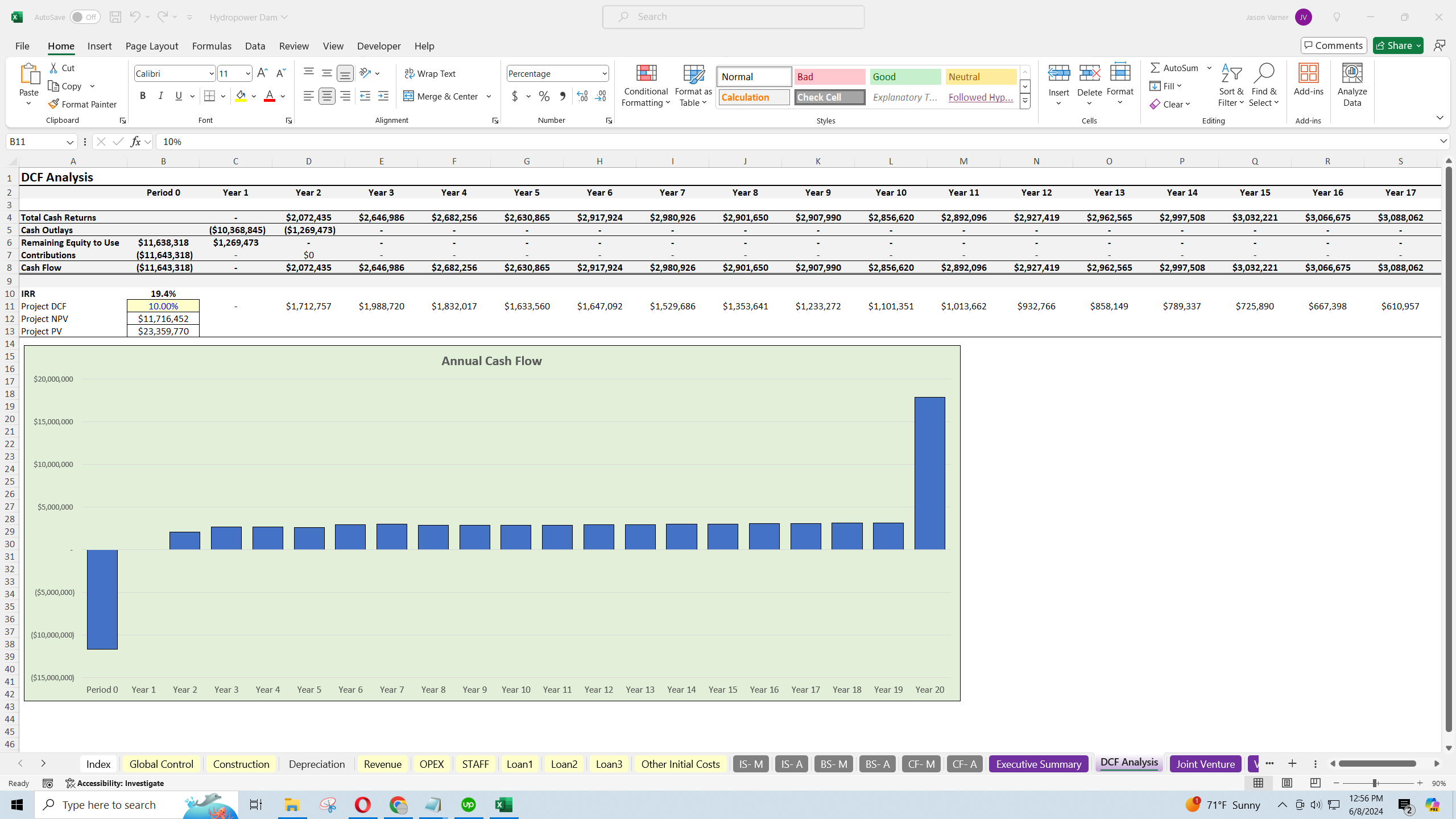1456x819 pixels.
Task: Toggle Bold formatting
Action: point(143,96)
